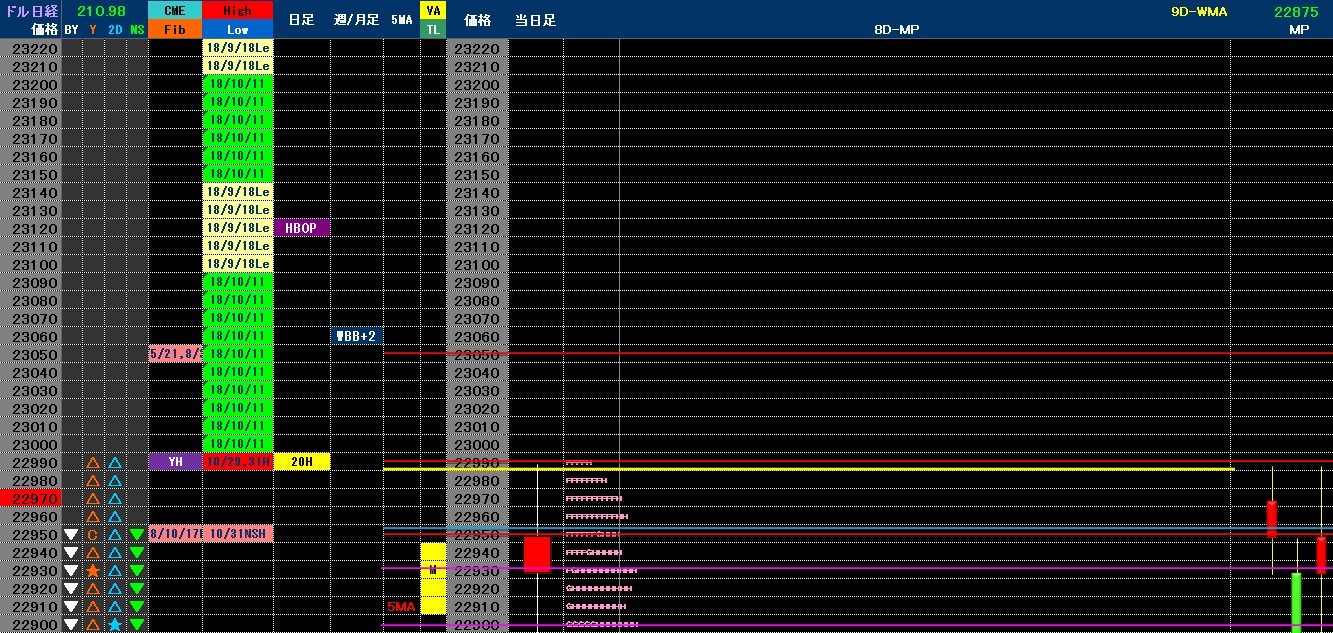Select the orange Fib header cell
1333x633 pixels.
point(175,29)
